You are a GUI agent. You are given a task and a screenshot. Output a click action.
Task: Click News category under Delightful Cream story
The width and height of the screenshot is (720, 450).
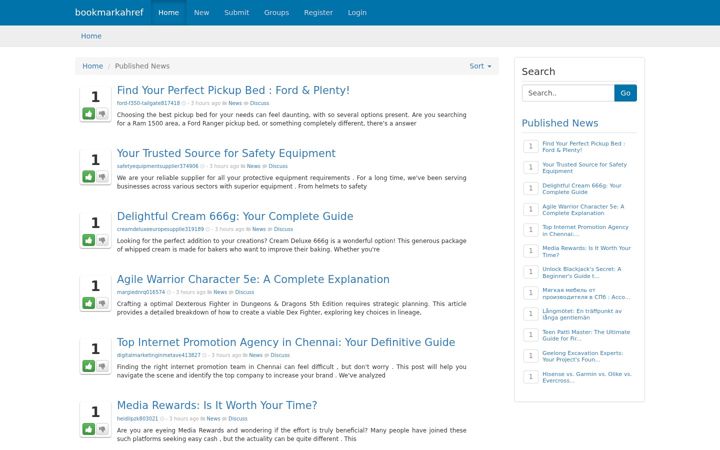(x=259, y=229)
